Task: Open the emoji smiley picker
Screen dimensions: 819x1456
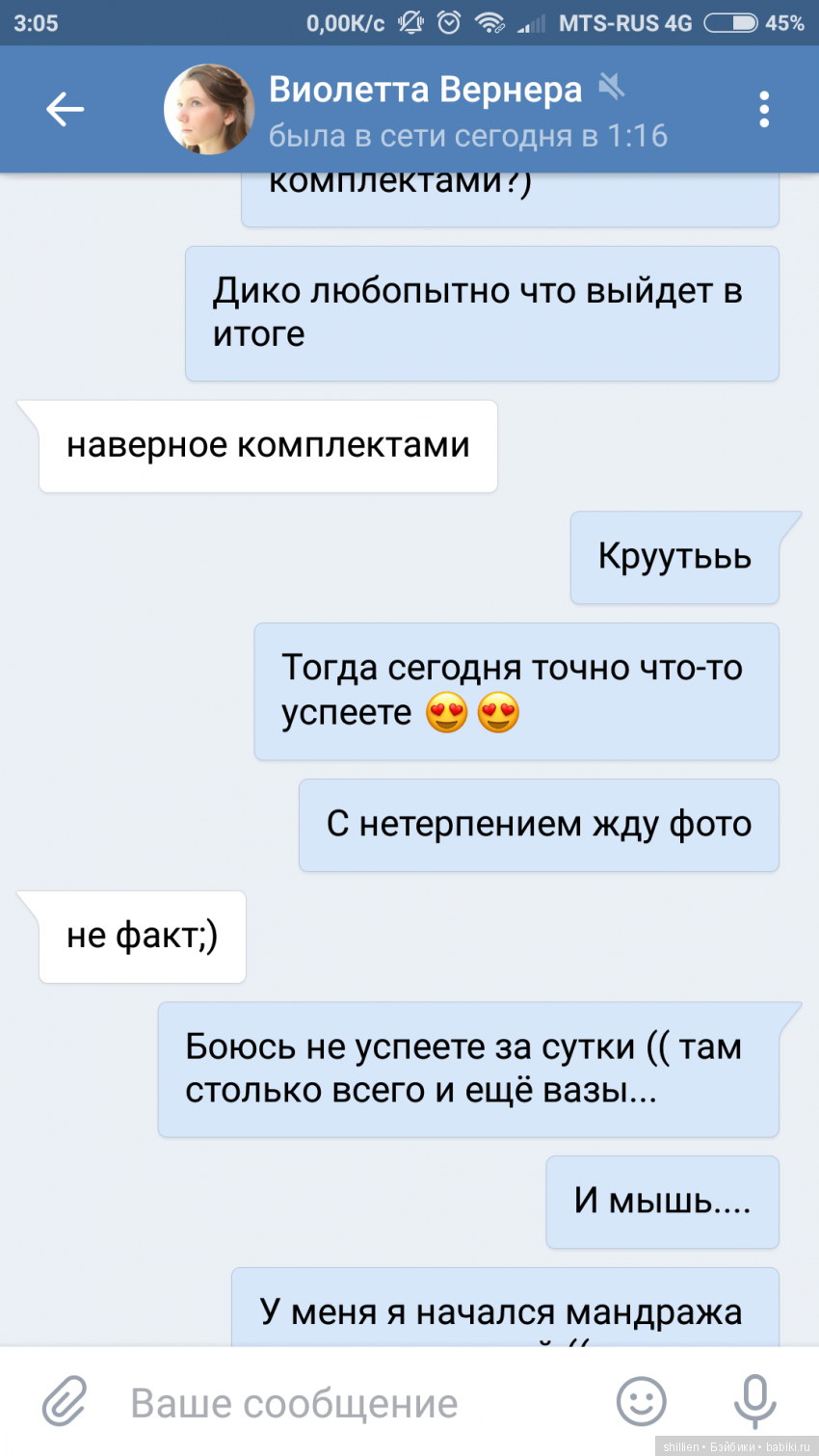Action: 642,1401
